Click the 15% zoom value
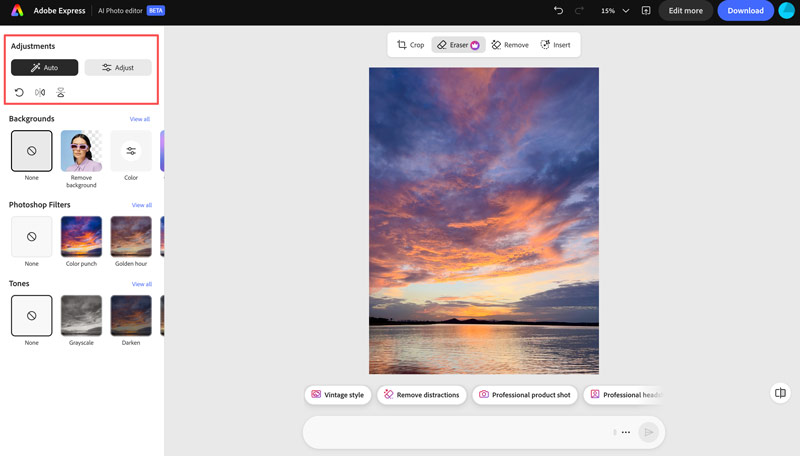800x456 pixels. (x=607, y=11)
